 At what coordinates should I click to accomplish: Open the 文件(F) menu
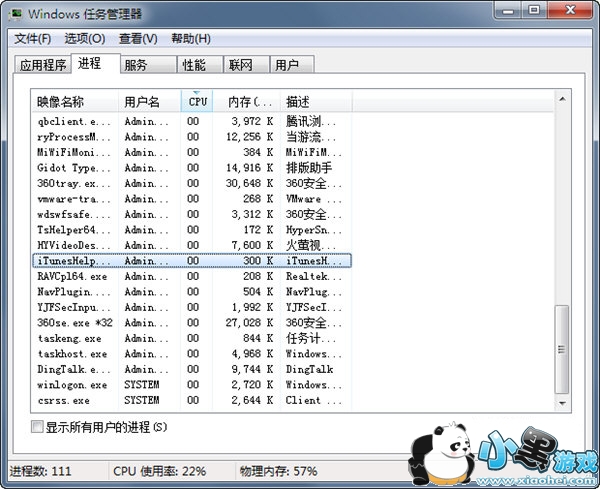33,39
